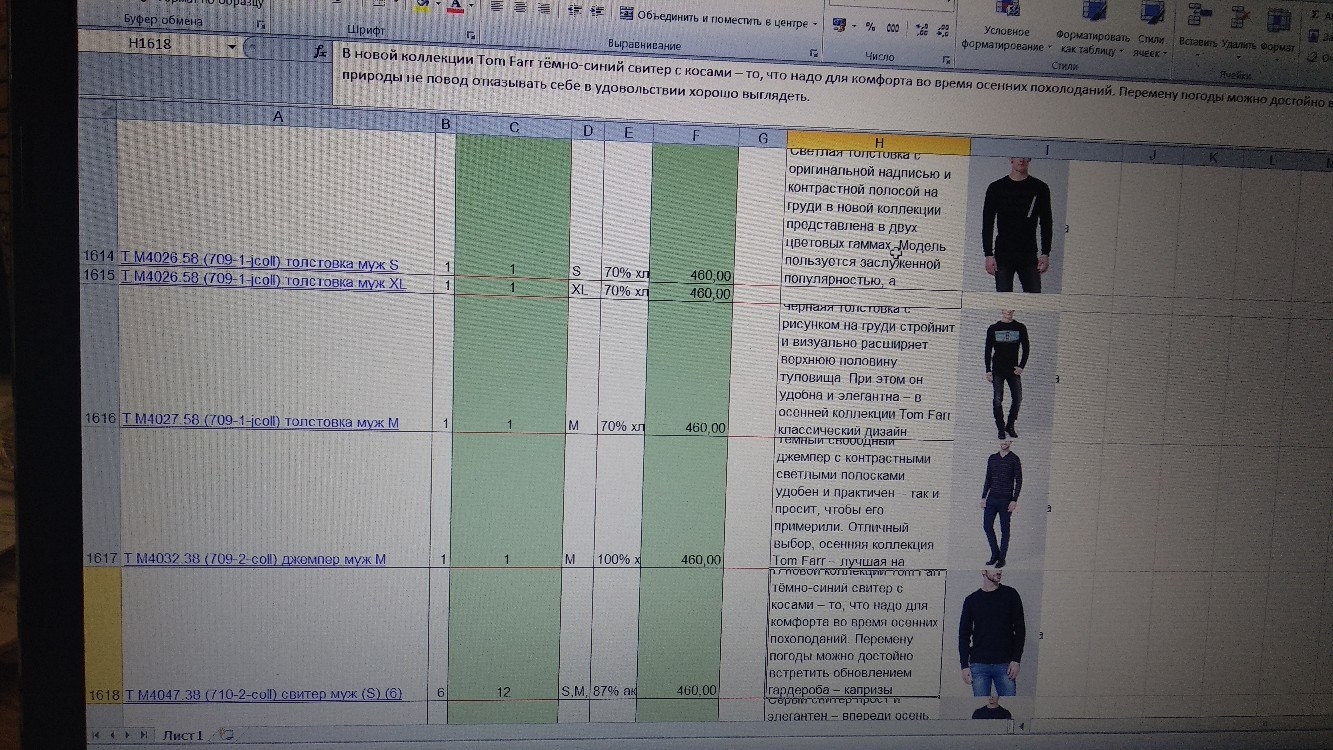Open Name Box dropdown arrow

232,47
